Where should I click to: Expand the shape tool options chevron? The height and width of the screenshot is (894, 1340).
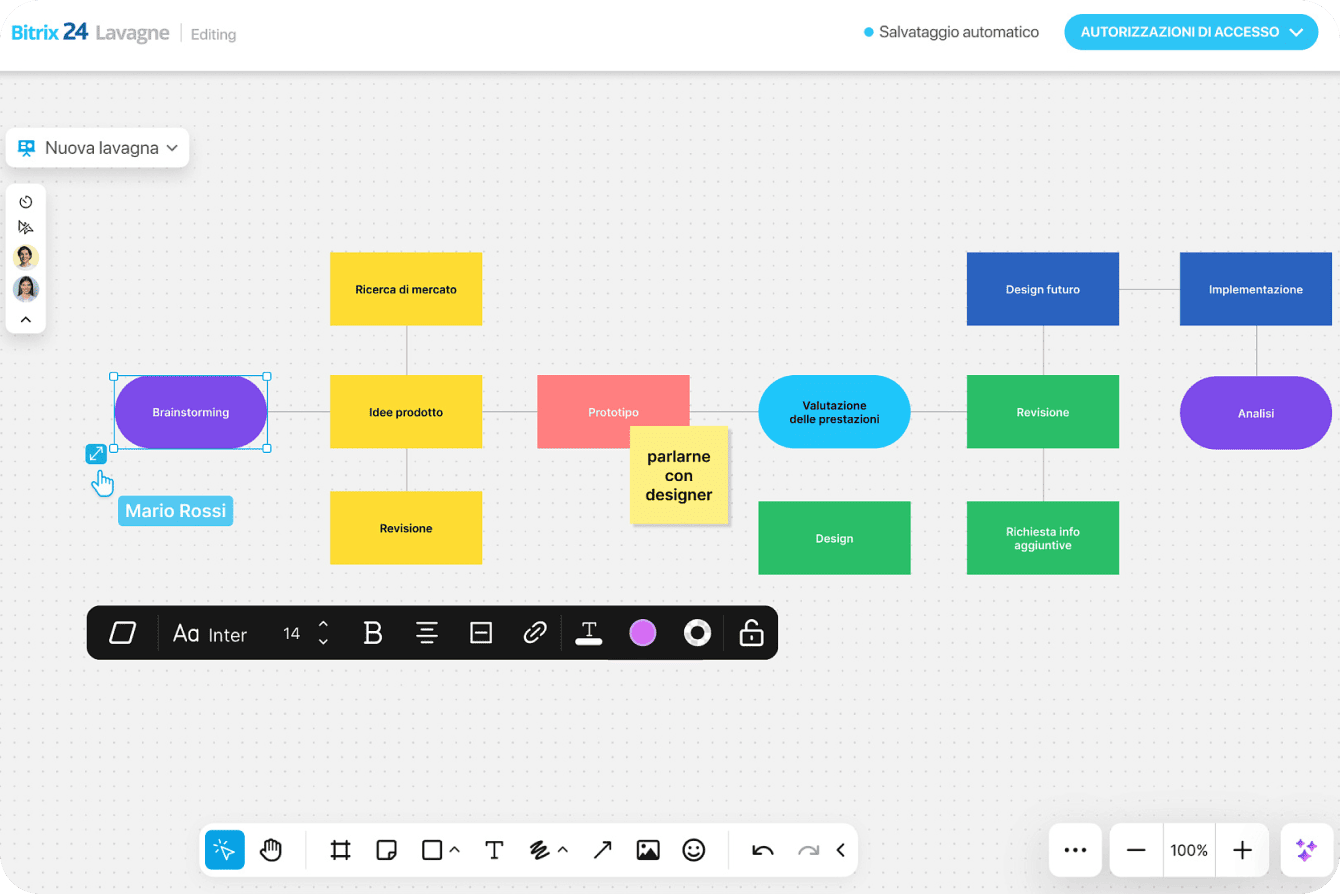(455, 850)
